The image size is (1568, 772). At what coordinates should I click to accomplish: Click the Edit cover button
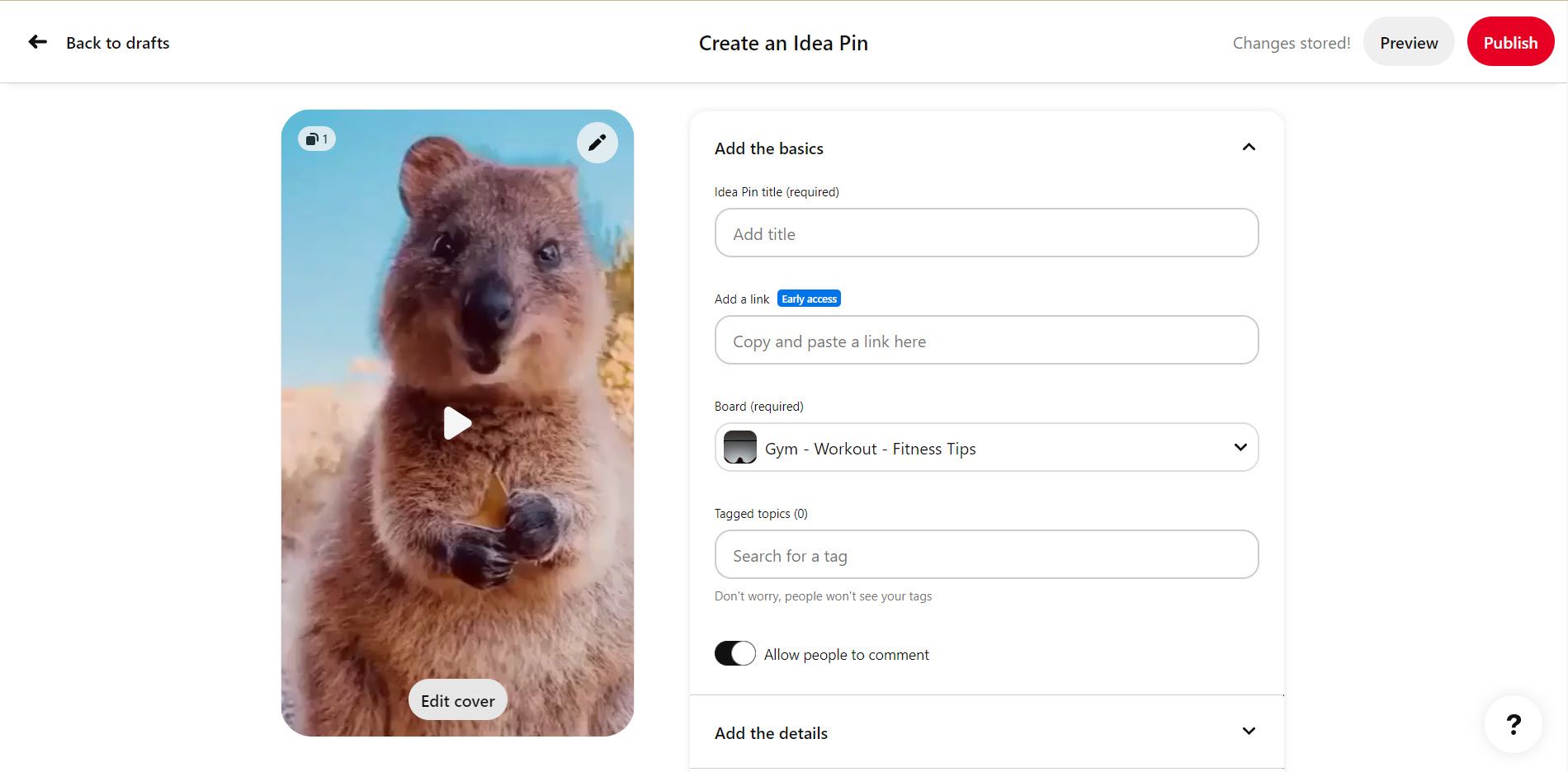(x=457, y=699)
